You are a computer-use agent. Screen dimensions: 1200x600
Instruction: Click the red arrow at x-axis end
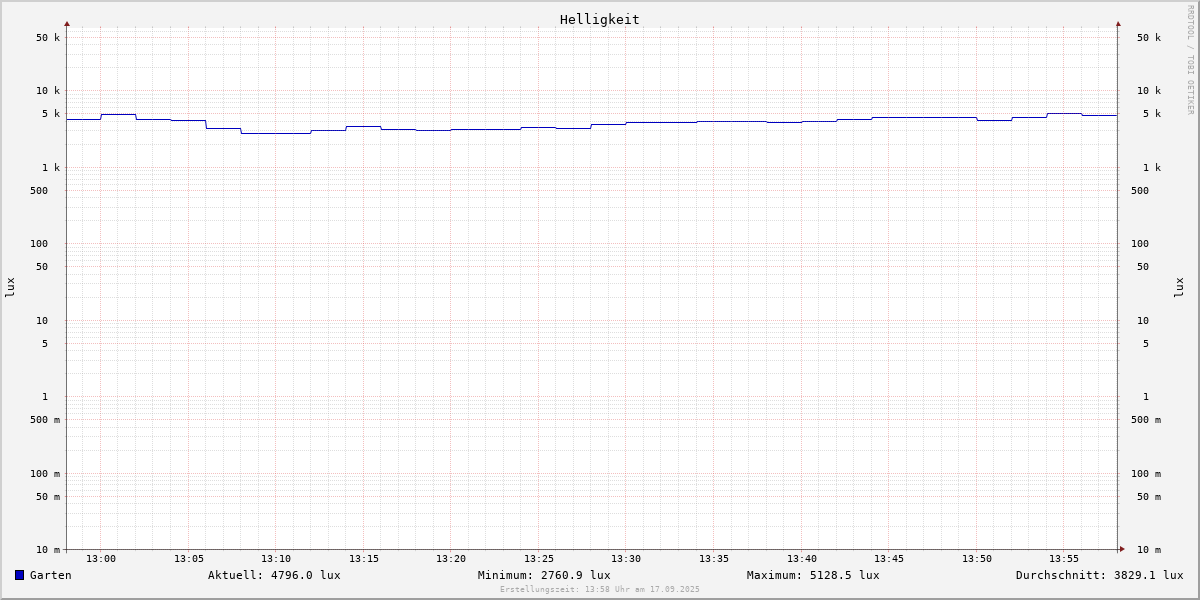1122,549
